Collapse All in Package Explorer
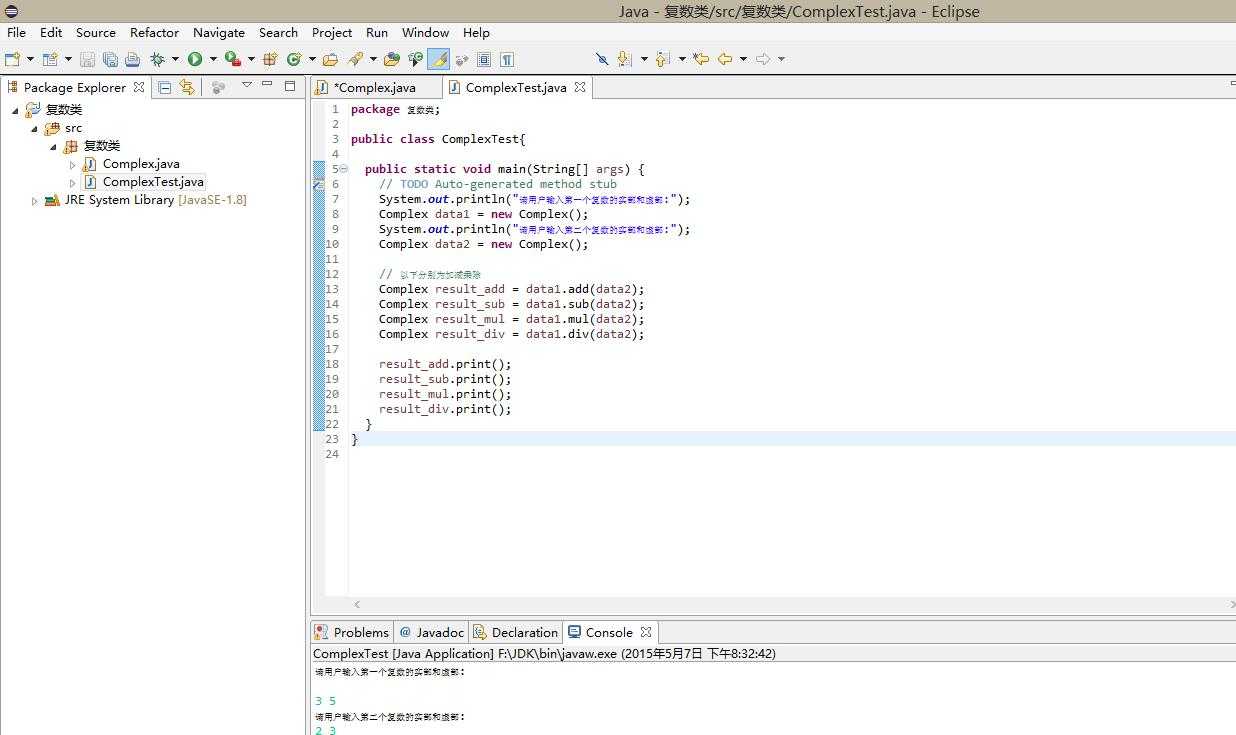The image size is (1236, 735). (x=165, y=87)
